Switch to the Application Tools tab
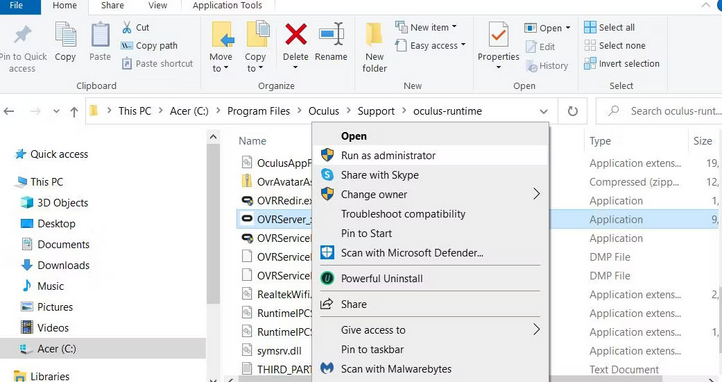 (x=227, y=6)
